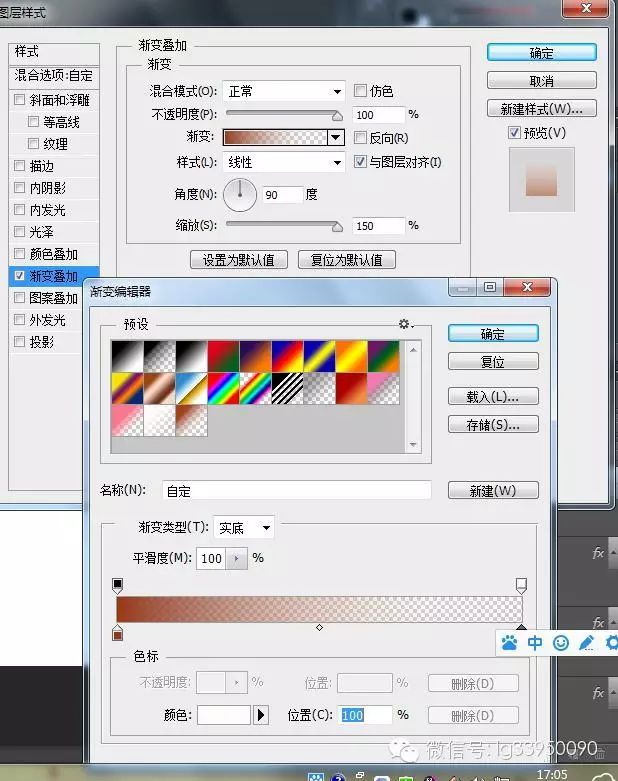The image size is (618, 781).
Task: Select violet-orange gradient preset
Action: [255, 356]
